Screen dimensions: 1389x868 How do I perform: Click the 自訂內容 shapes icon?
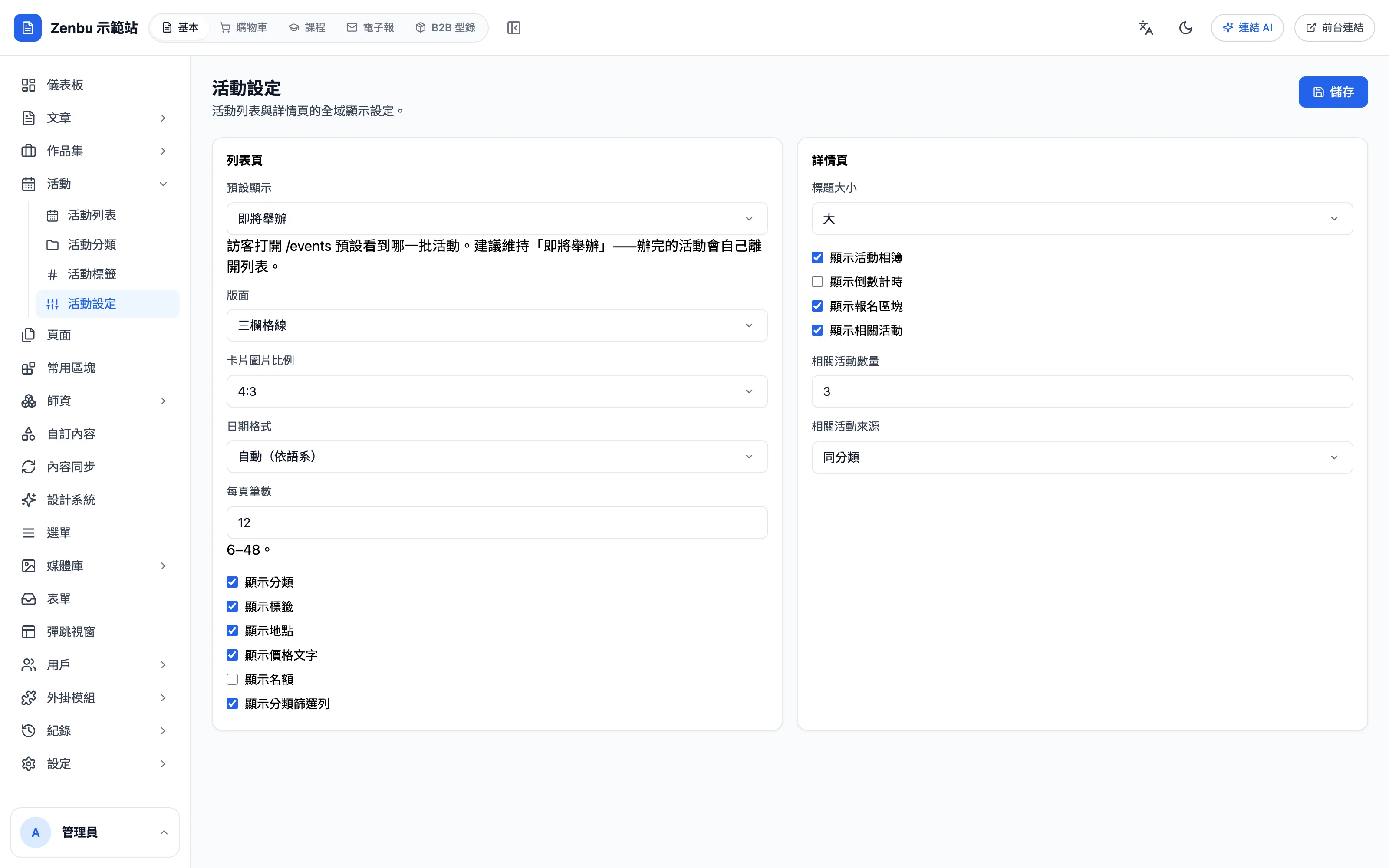[29, 434]
